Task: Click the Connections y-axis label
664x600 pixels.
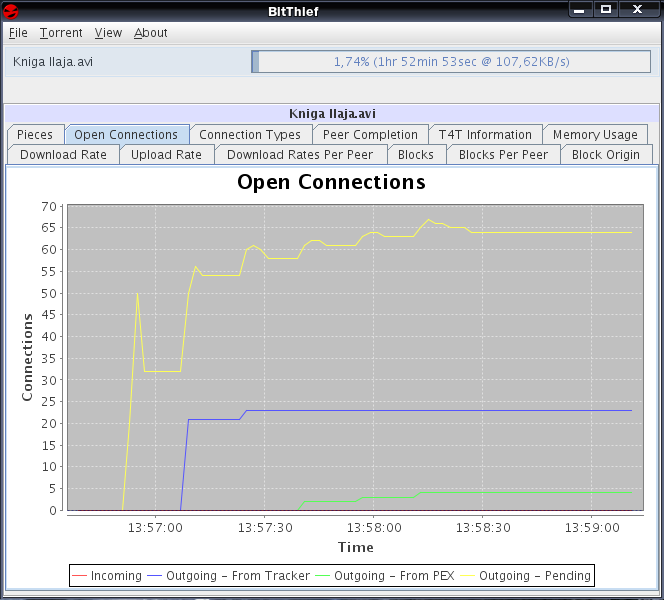Action: [x=27, y=357]
